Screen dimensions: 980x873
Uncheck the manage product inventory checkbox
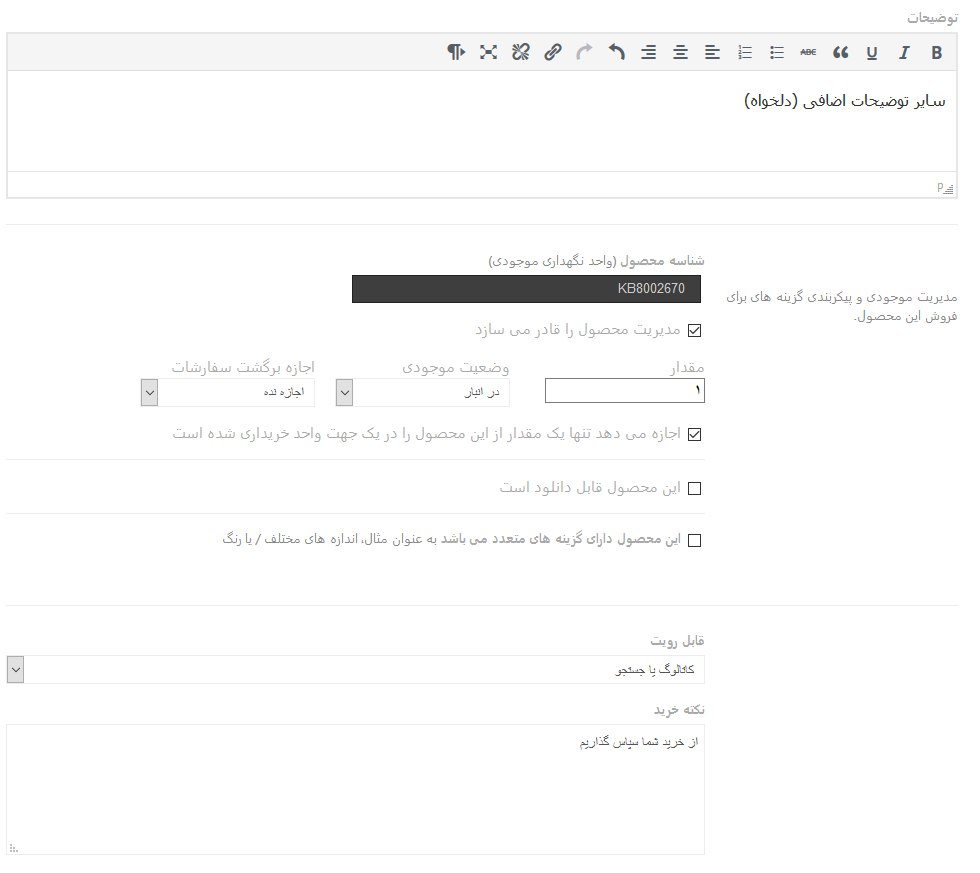(694, 331)
